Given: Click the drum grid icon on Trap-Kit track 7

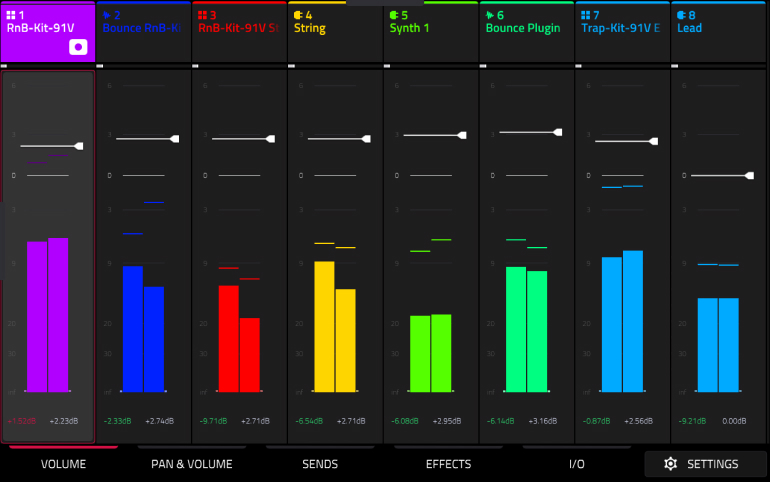Looking at the screenshot, I should [585, 15].
